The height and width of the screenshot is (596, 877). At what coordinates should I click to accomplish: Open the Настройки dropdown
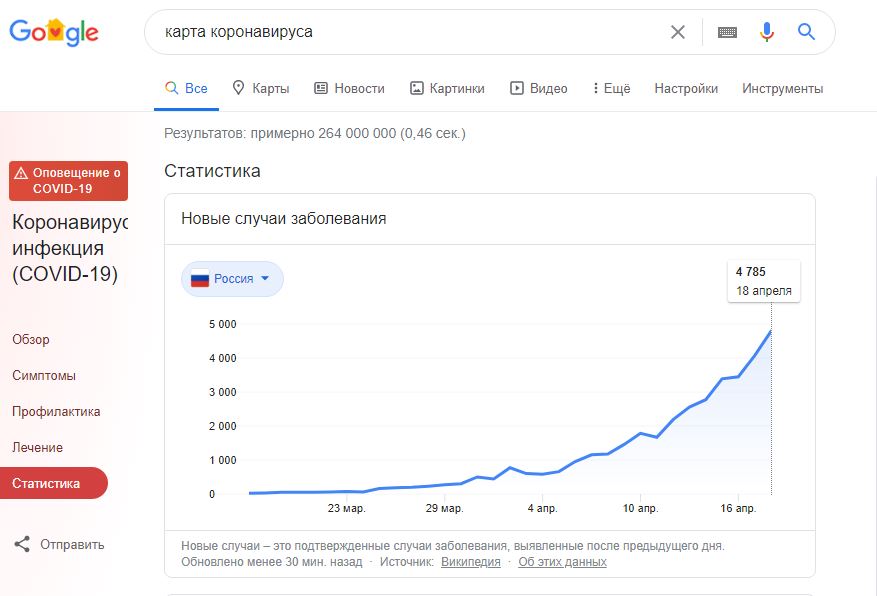(686, 88)
